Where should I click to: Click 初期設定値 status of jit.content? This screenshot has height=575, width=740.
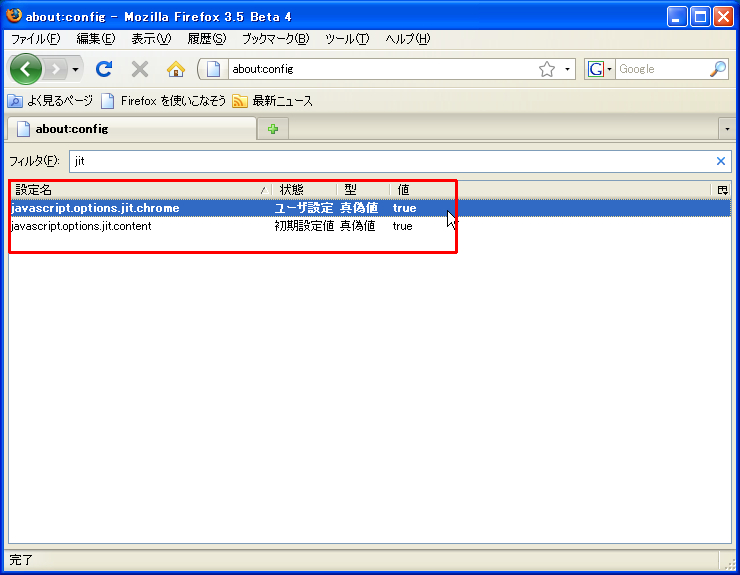point(304,226)
